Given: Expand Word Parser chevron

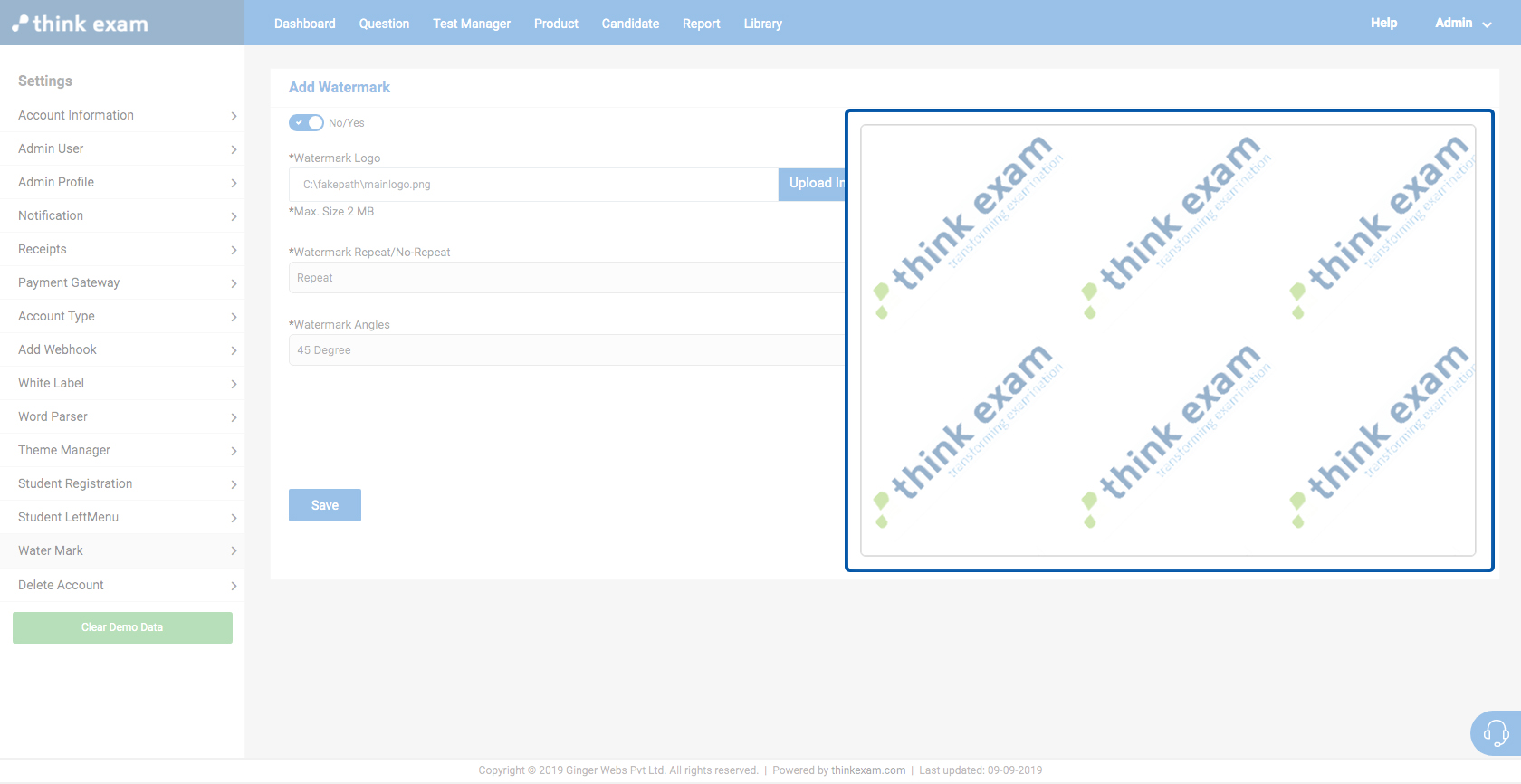Looking at the screenshot, I should tap(234, 417).
